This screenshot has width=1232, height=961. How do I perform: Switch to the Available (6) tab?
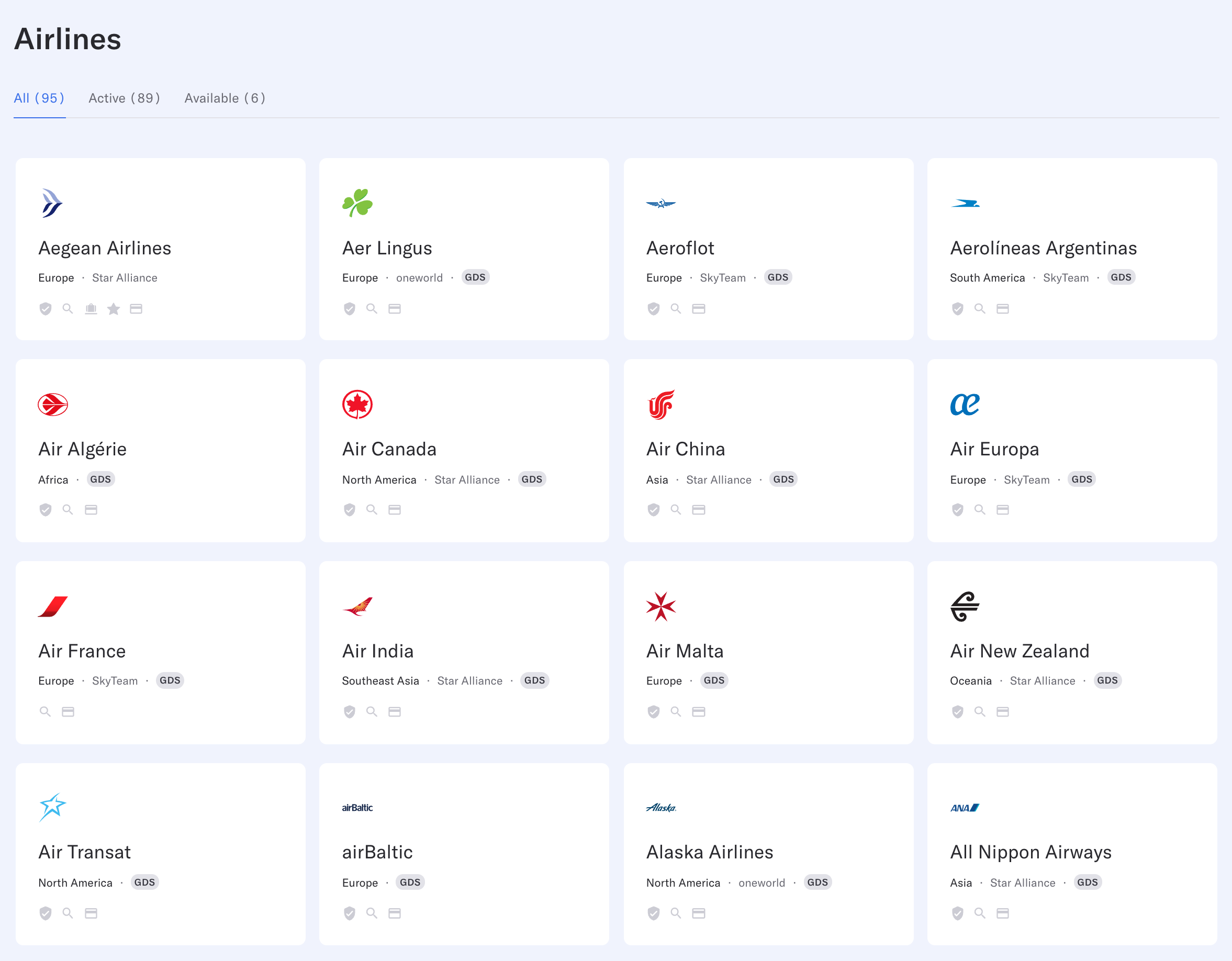pos(225,98)
